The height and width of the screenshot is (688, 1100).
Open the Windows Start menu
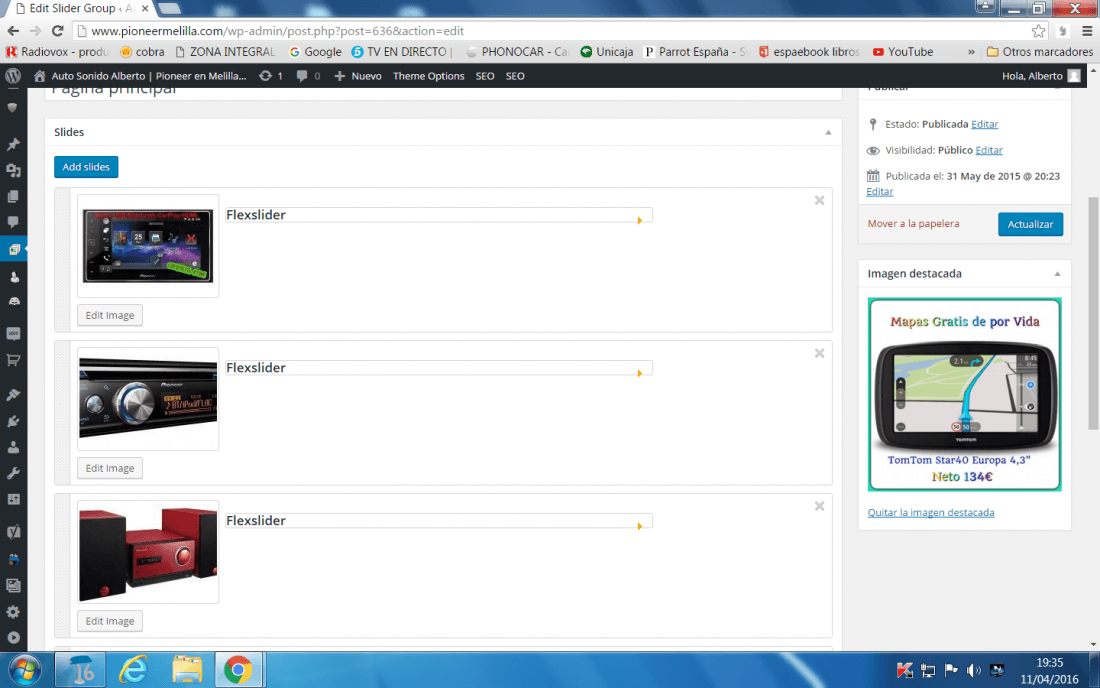[x=24, y=670]
